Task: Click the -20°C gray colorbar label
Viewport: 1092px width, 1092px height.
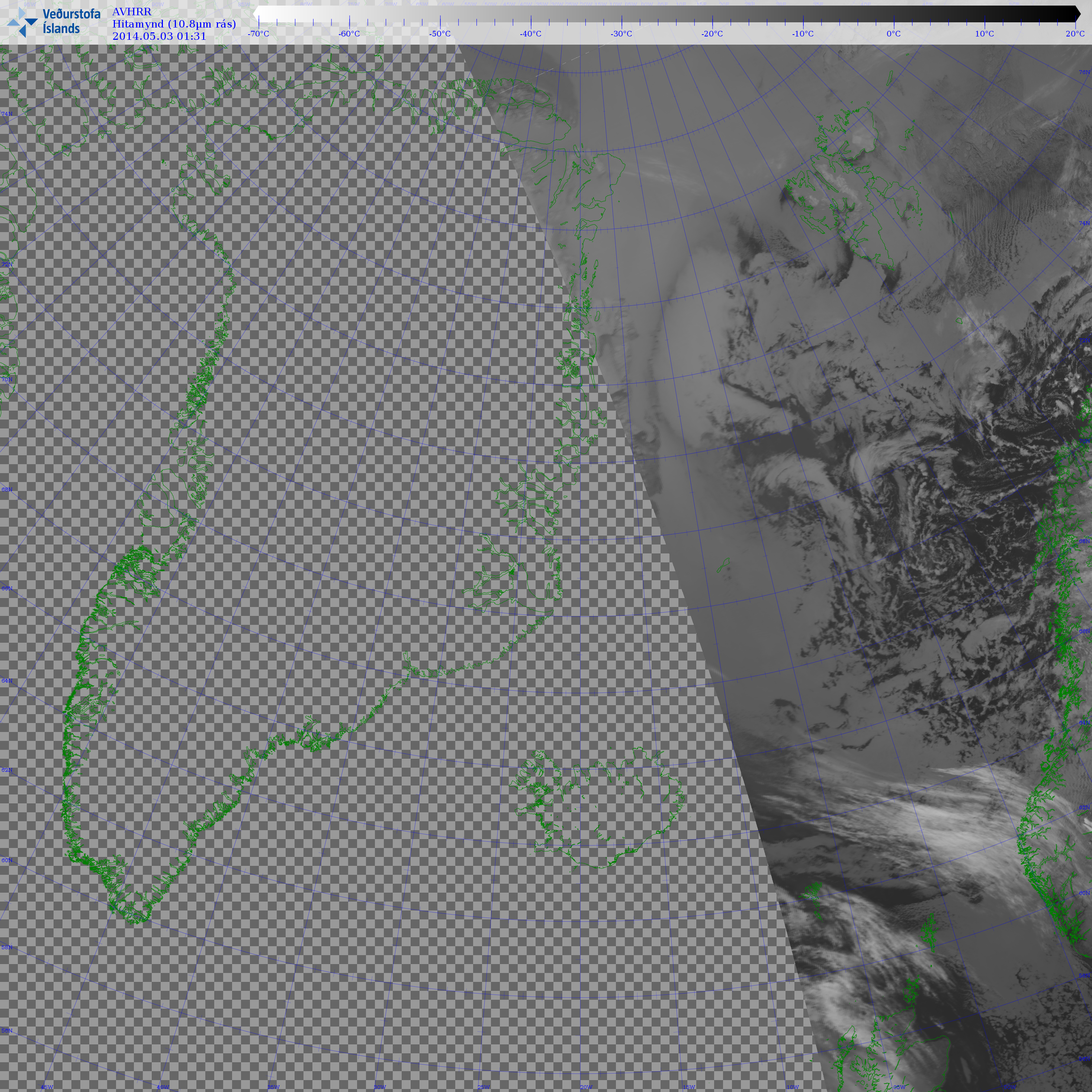Action: [712, 34]
